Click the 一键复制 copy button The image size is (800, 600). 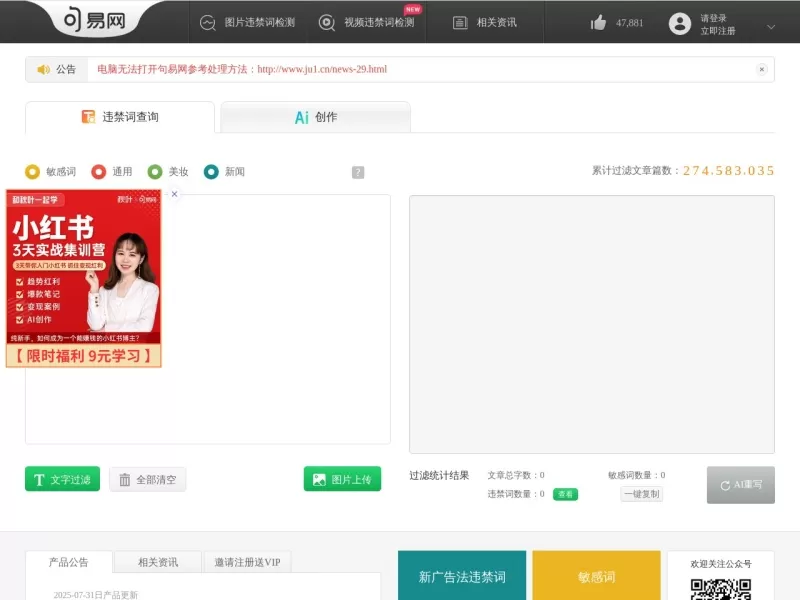point(639,495)
